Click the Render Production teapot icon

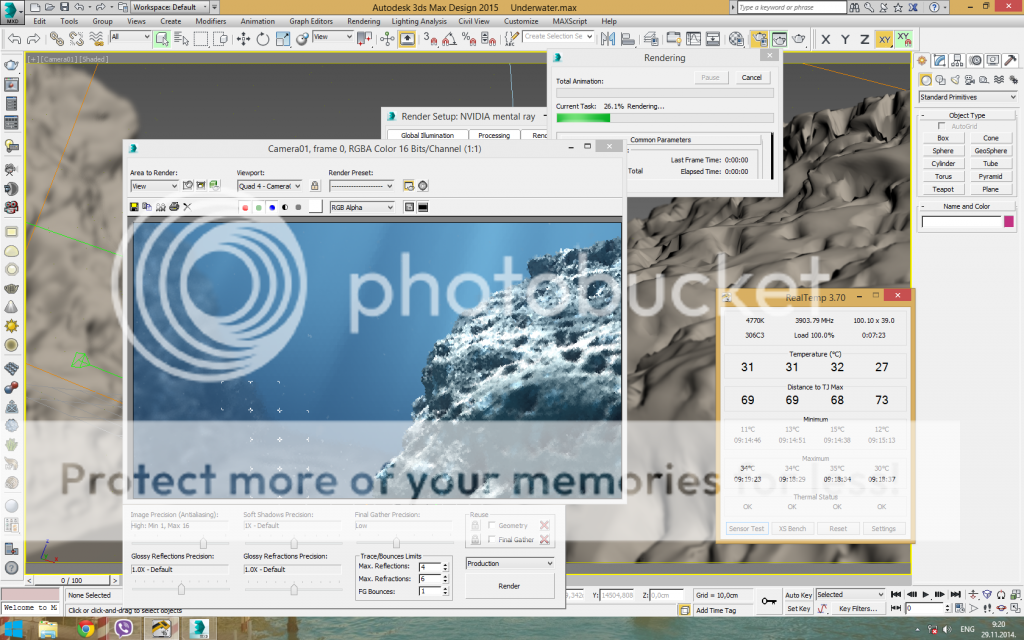pos(799,39)
